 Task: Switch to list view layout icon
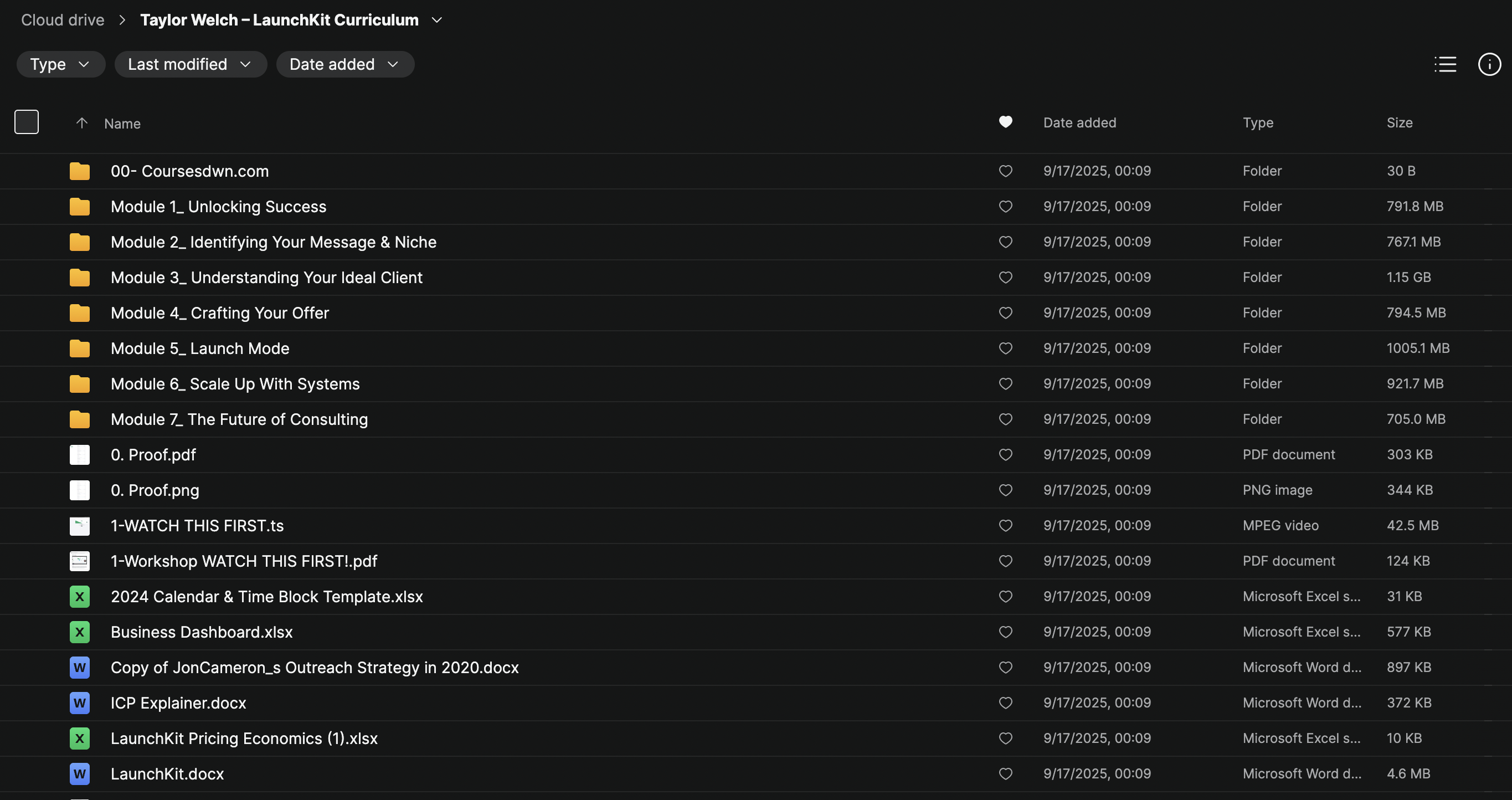pos(1444,65)
